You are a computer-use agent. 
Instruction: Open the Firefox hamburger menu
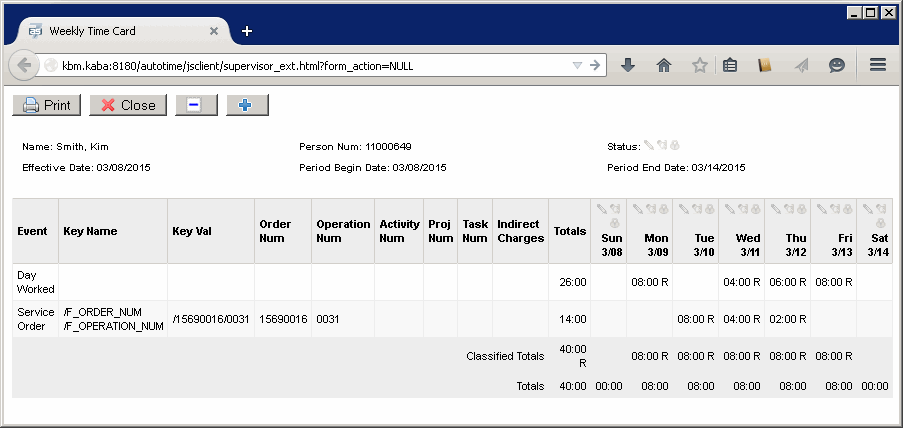[878, 65]
